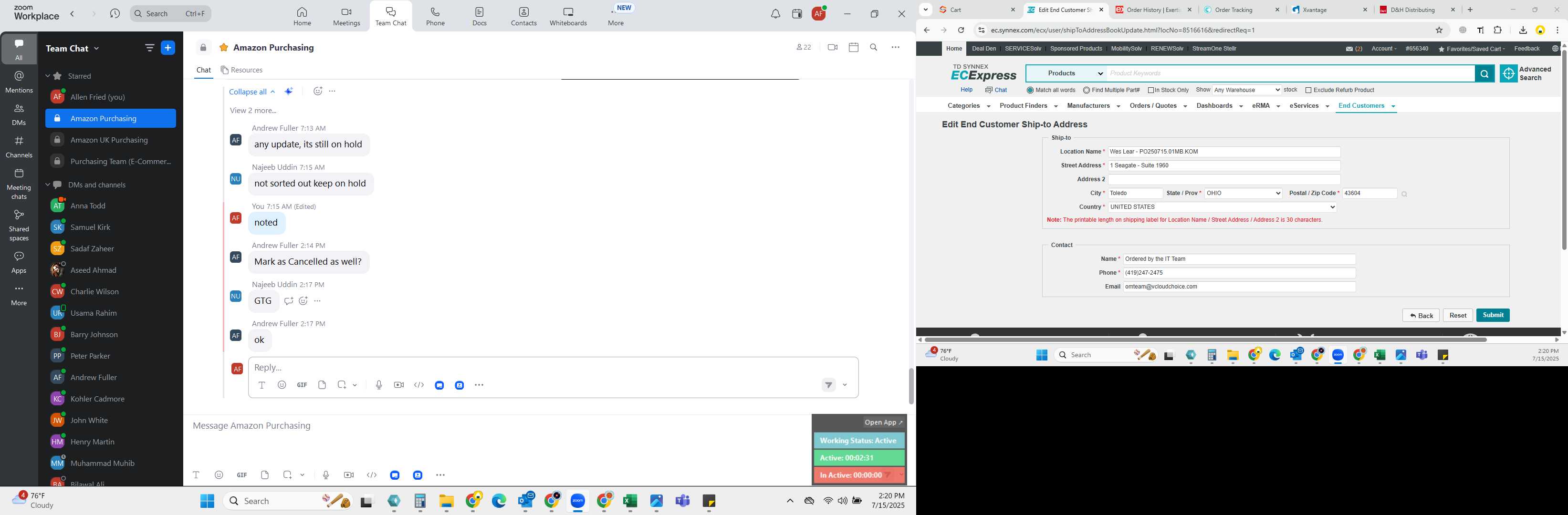This screenshot has width=1568, height=515.
Task: Click the Windows Start button
Action: click(x=207, y=501)
